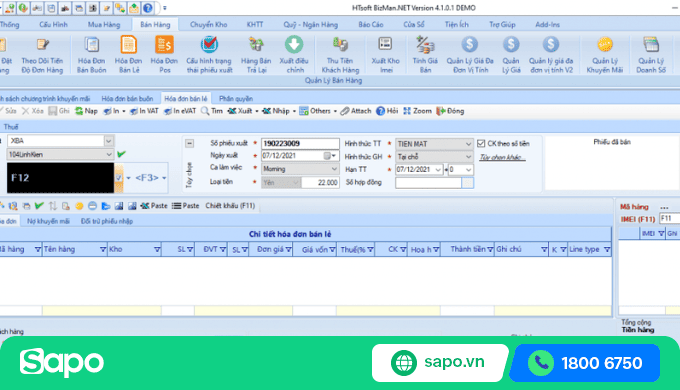Click the Tìm search toolbar button
Image resolution: width=680 pixels, height=390 pixels.
[212, 111]
